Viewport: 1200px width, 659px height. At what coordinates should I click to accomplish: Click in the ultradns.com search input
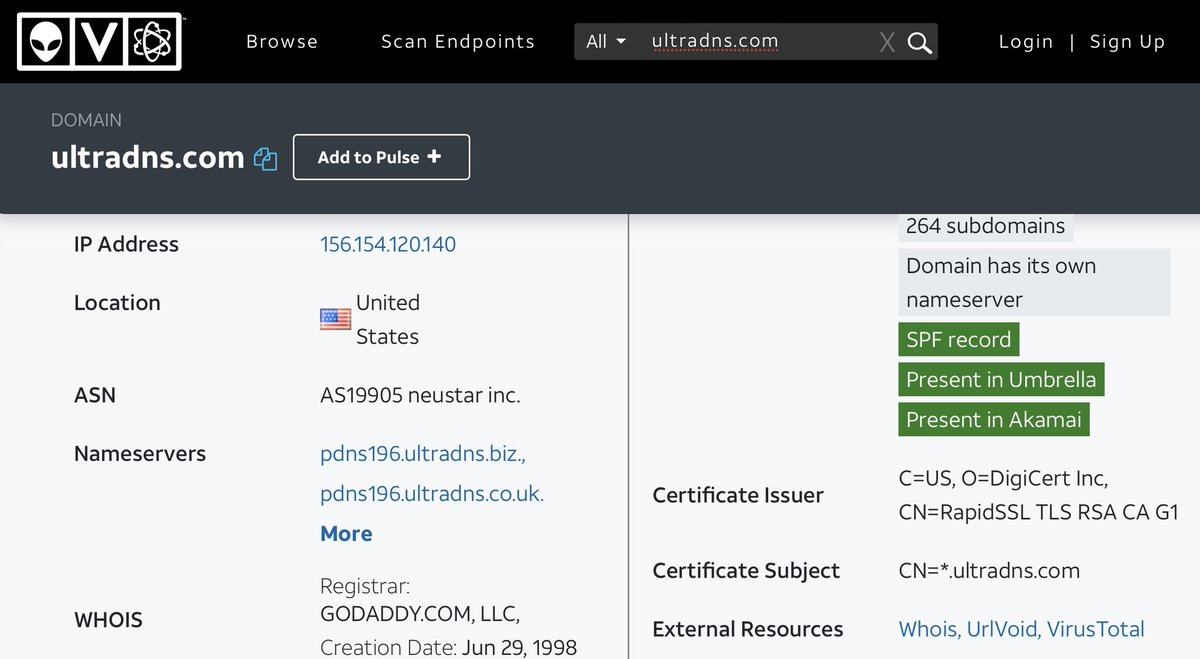[755, 42]
